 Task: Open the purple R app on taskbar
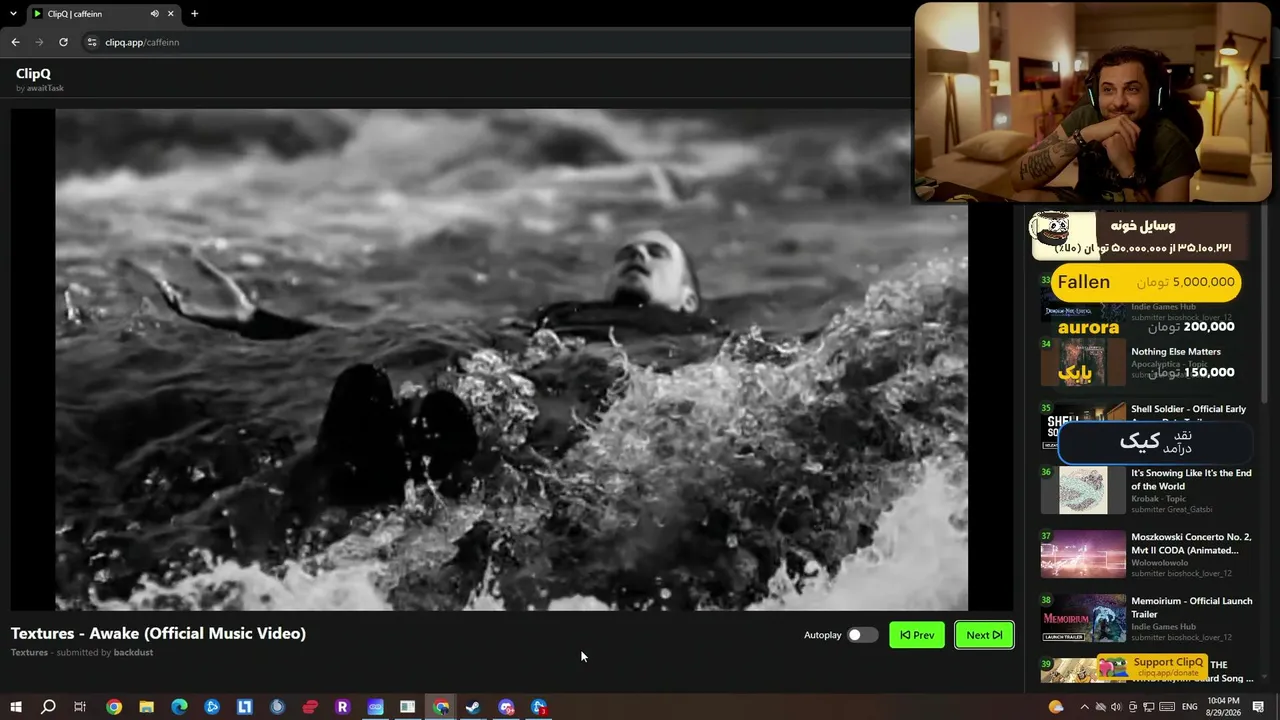(342, 707)
